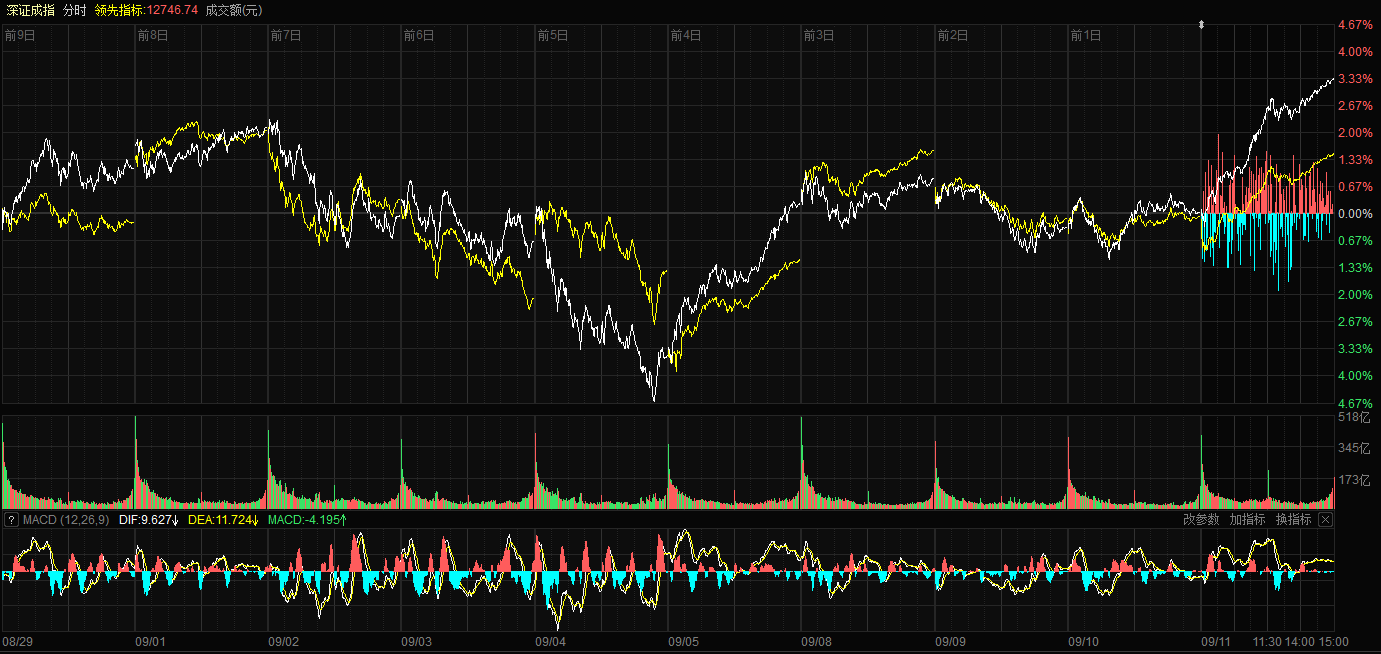Select the 前3日 day label
The image size is (1381, 654).
(819, 35)
